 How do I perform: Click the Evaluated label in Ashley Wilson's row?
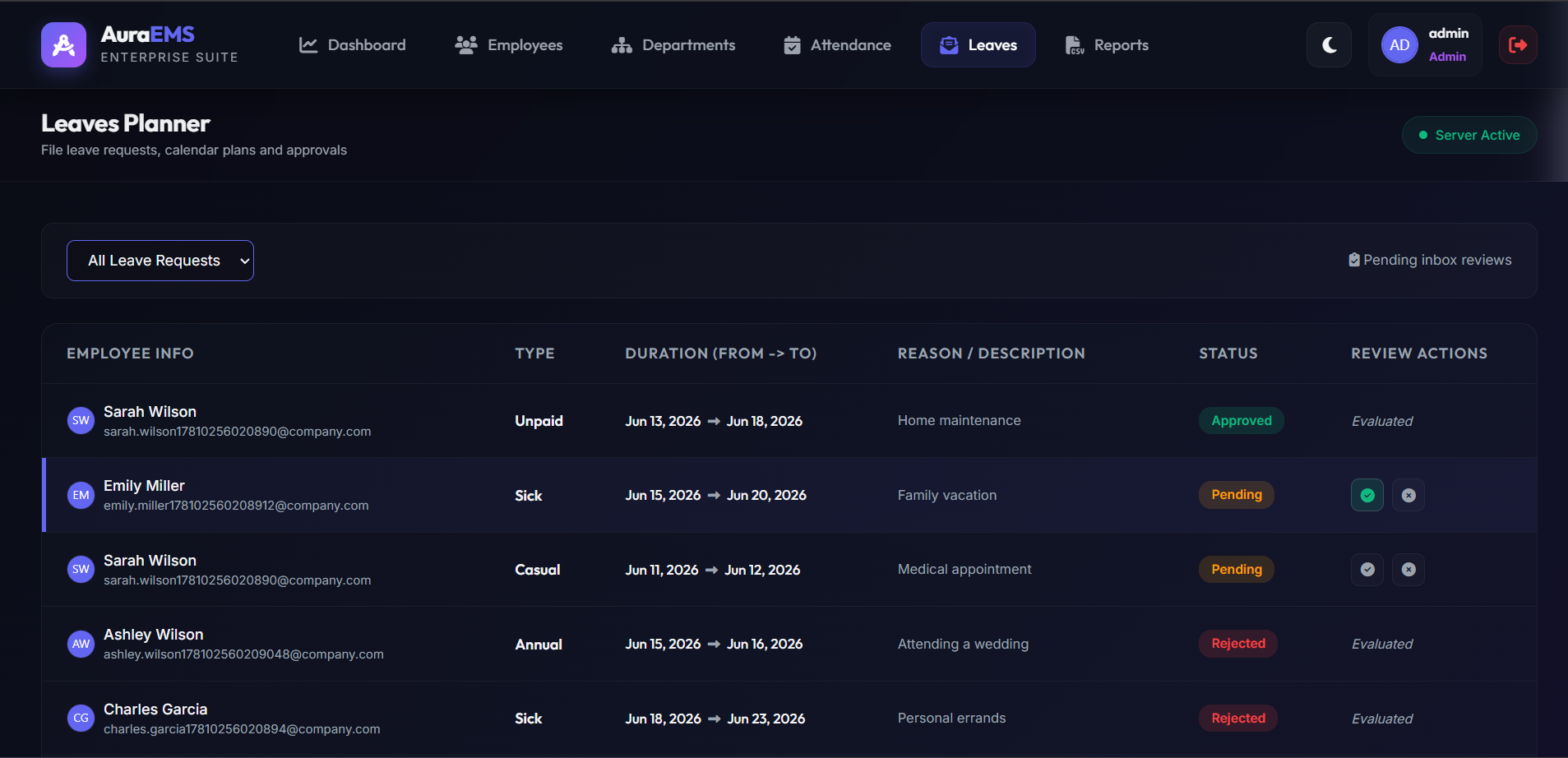pos(1382,645)
